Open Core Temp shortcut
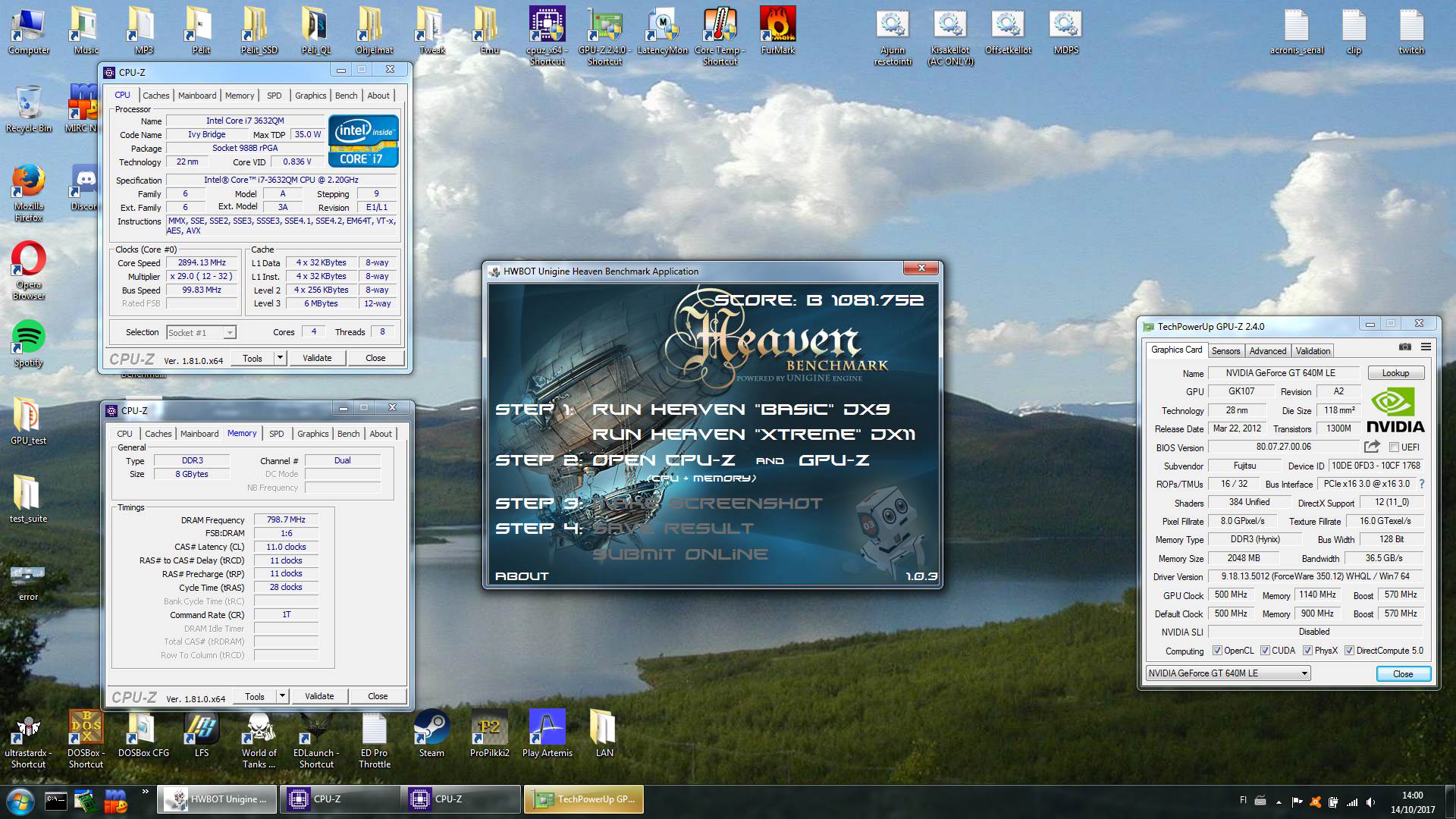This screenshot has height=819, width=1456. tap(720, 36)
